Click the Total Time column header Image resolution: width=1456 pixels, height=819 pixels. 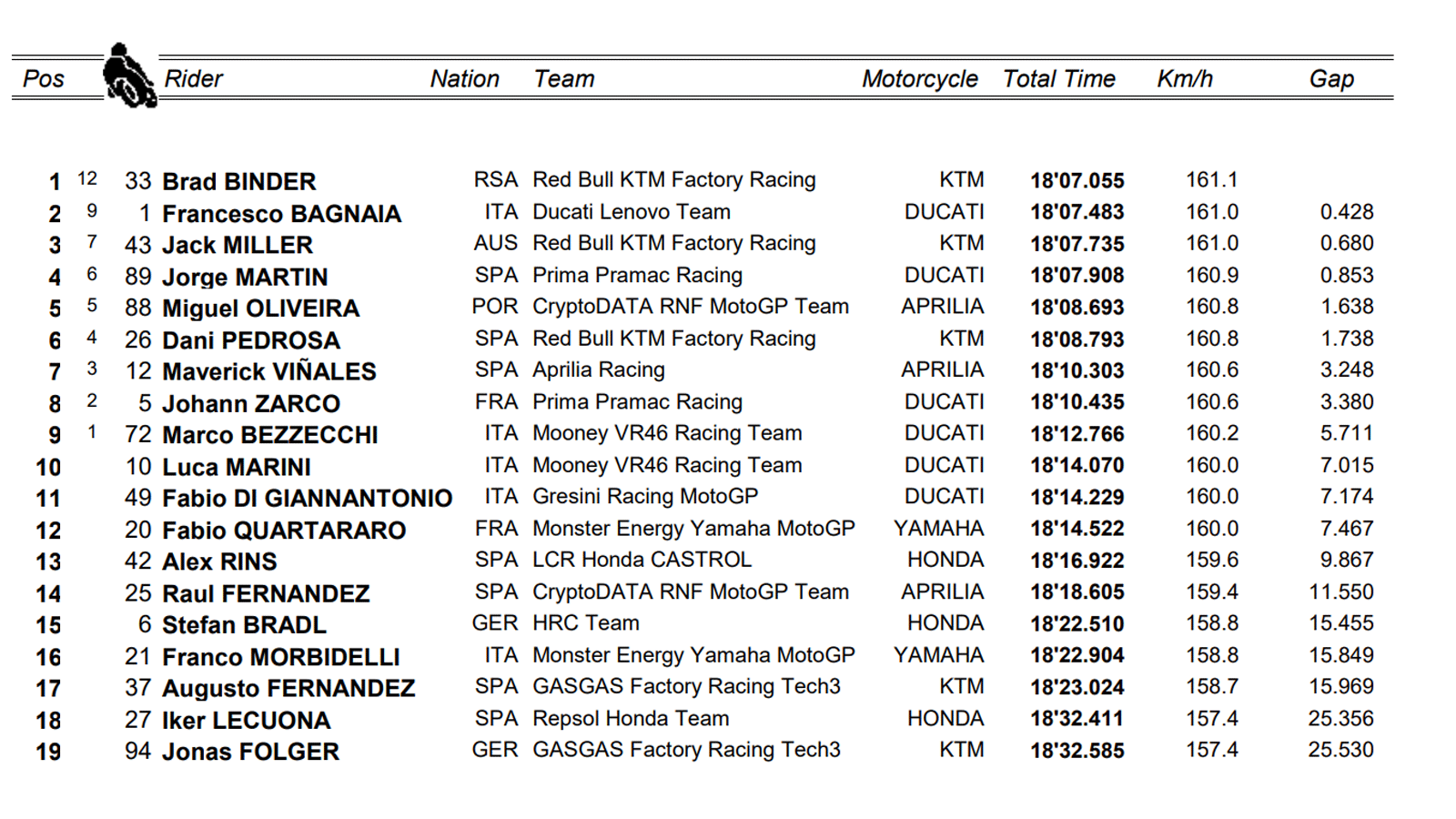[x=1059, y=79]
